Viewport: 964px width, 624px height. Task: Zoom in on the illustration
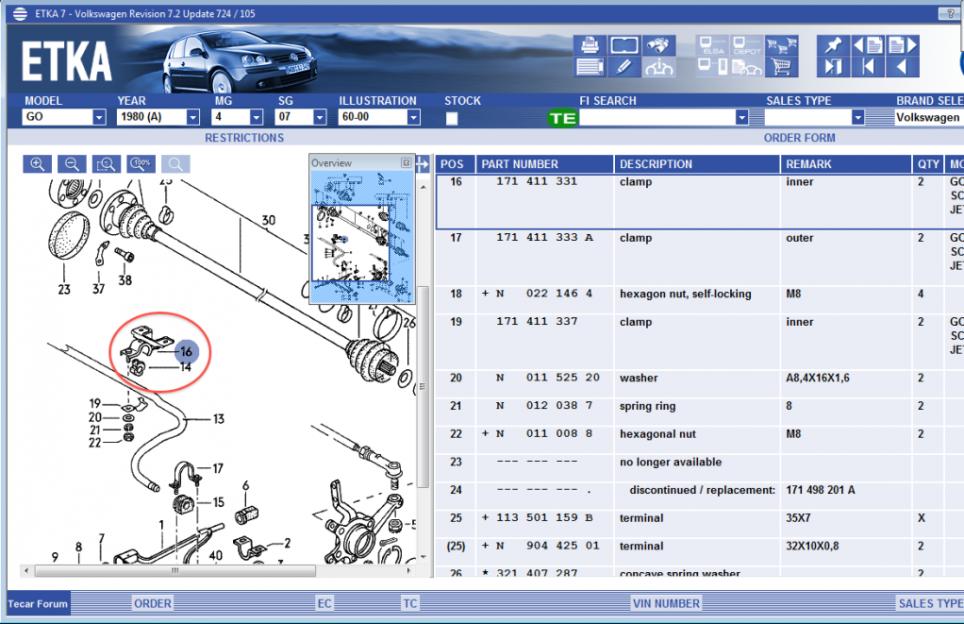click(x=38, y=164)
